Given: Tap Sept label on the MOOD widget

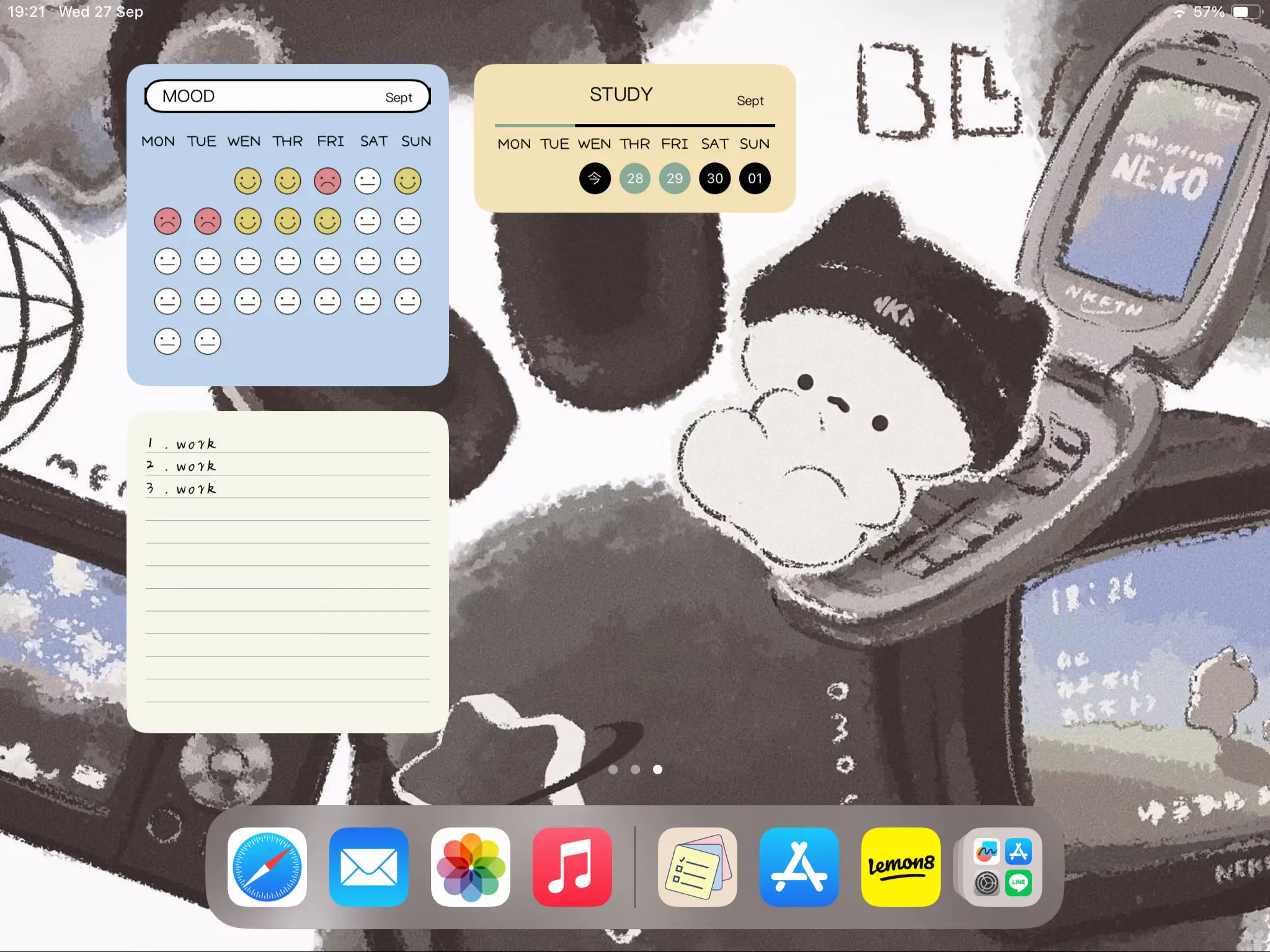Looking at the screenshot, I should click(399, 97).
